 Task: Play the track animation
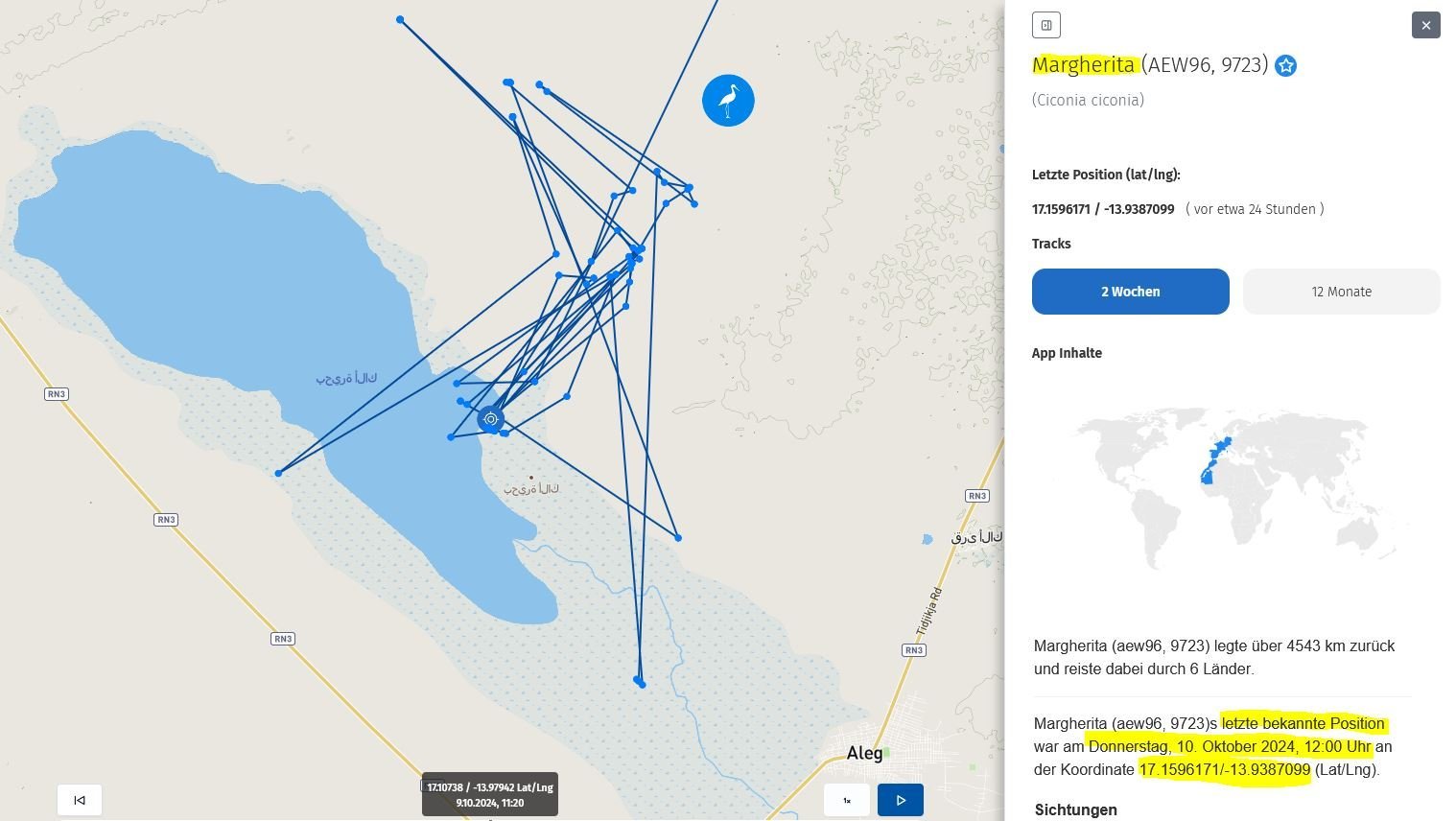coord(901,800)
